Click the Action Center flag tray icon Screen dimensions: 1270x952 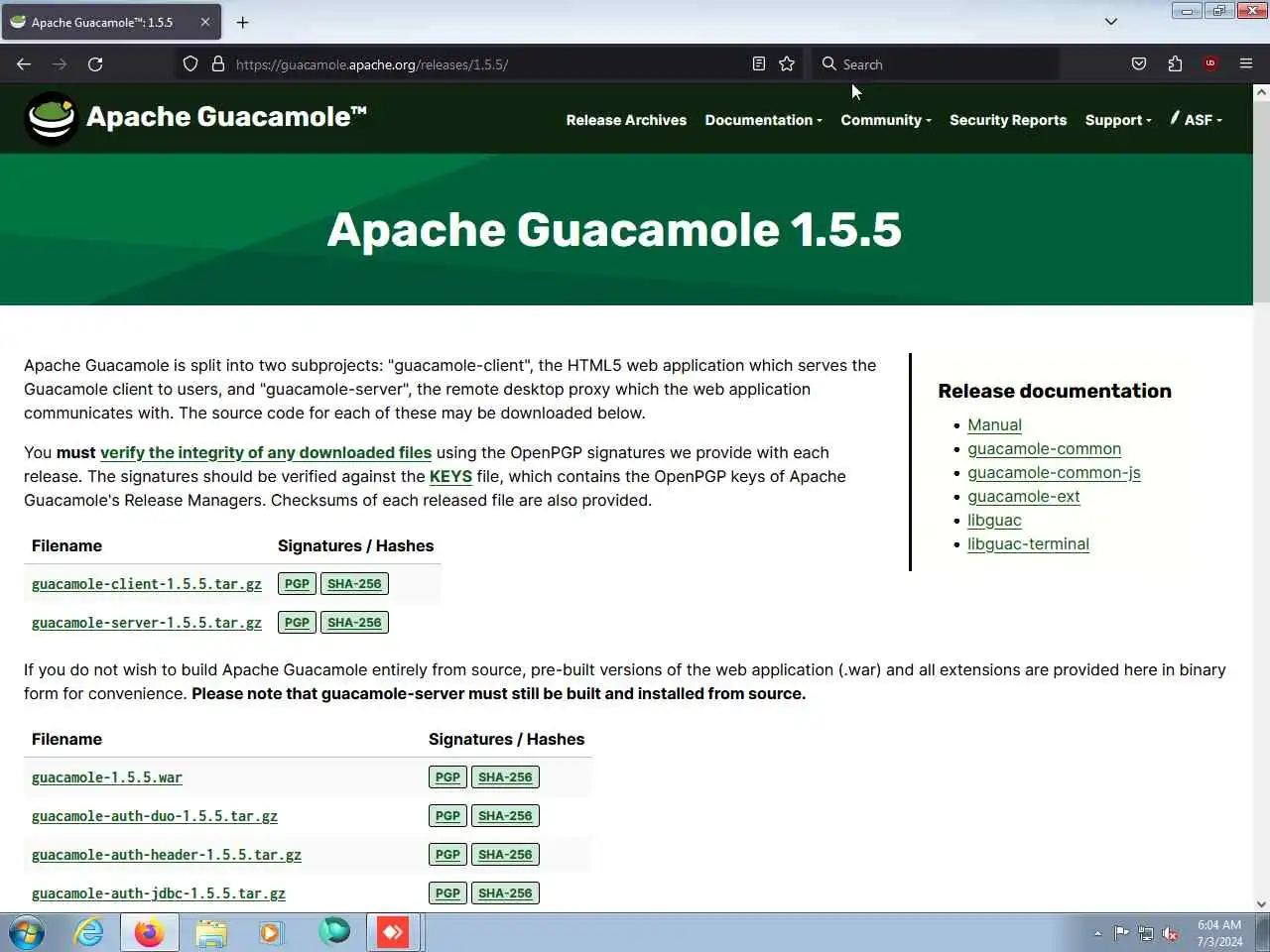coord(1121,933)
